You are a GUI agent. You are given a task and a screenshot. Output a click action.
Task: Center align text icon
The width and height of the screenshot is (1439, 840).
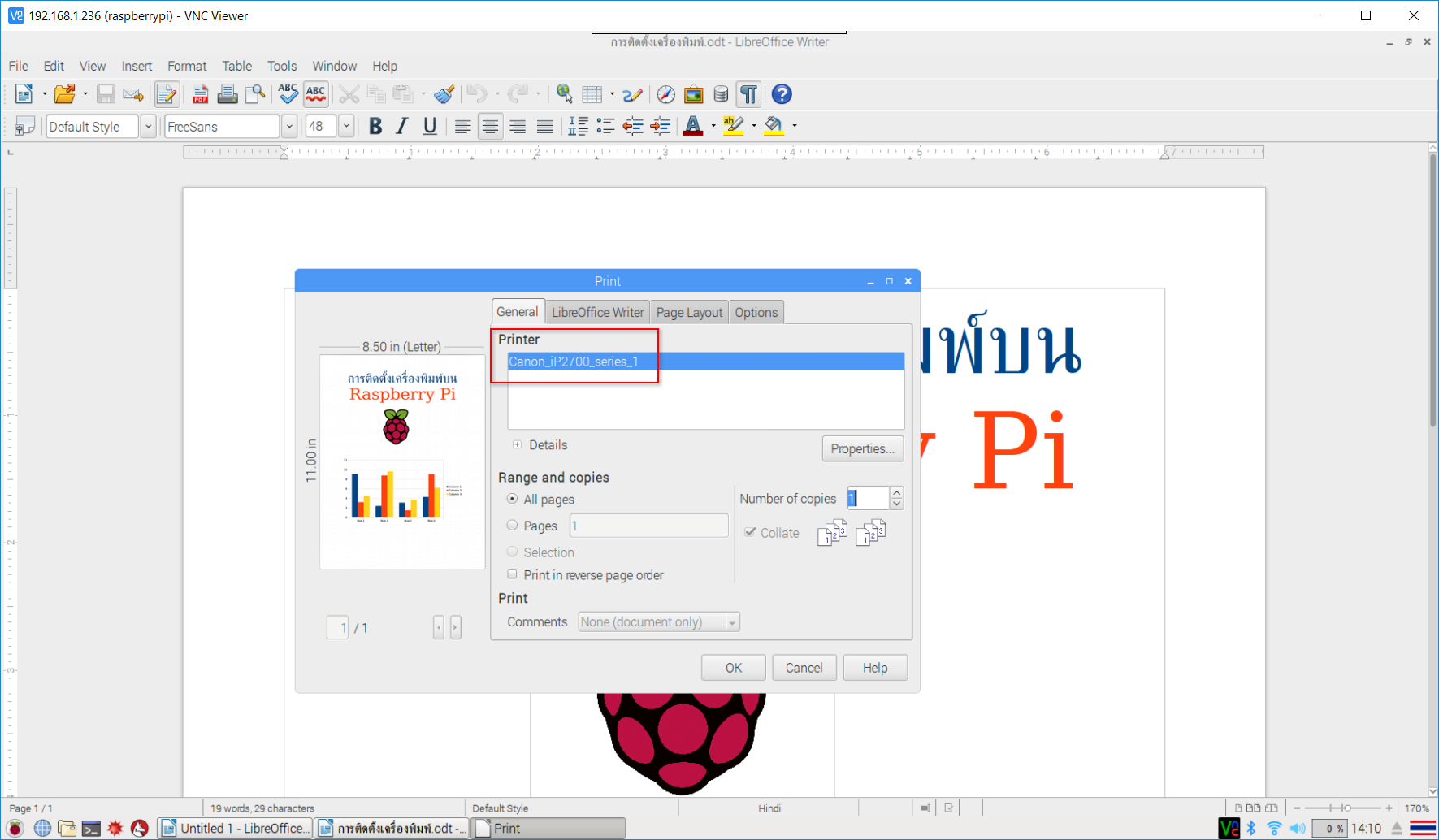pos(490,126)
